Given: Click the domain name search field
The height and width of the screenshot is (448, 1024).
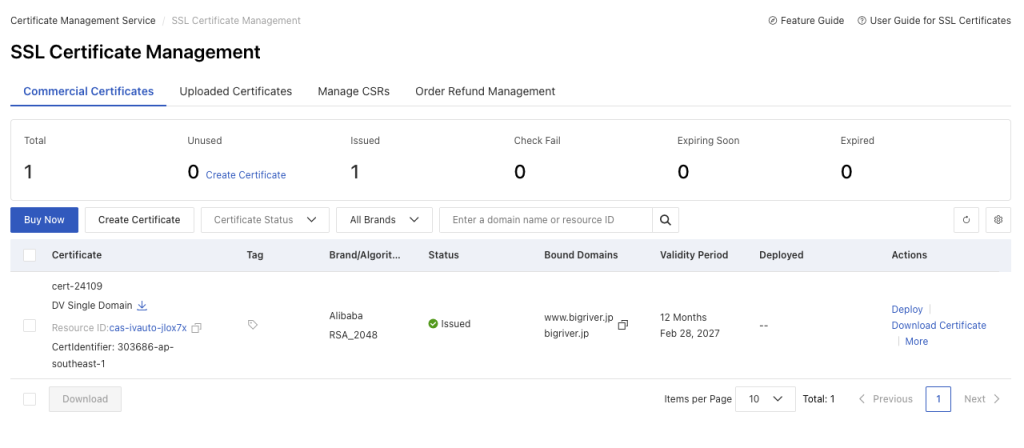Looking at the screenshot, I should [546, 220].
